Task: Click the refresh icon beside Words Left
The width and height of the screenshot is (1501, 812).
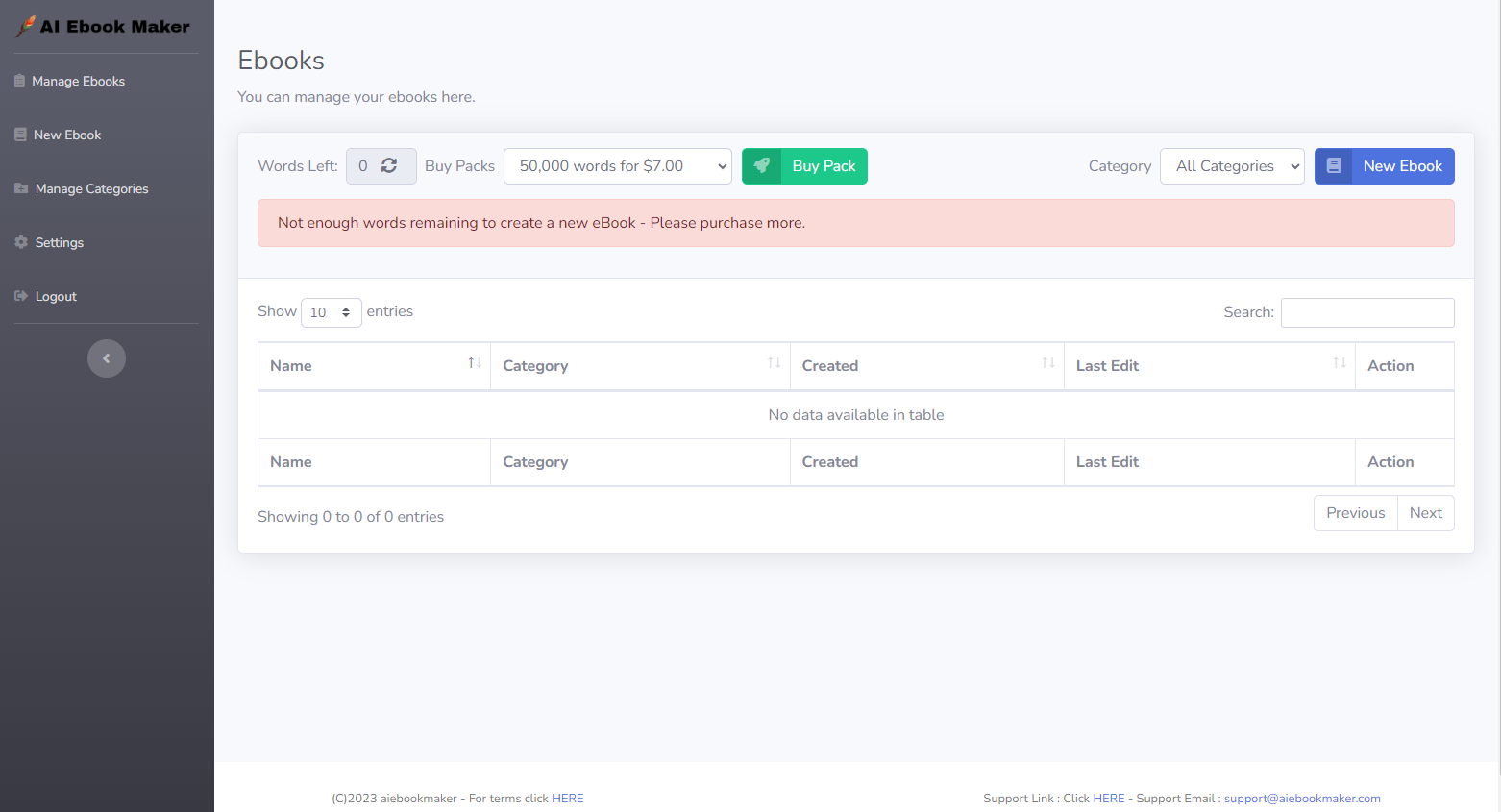Action: pyautogui.click(x=389, y=166)
